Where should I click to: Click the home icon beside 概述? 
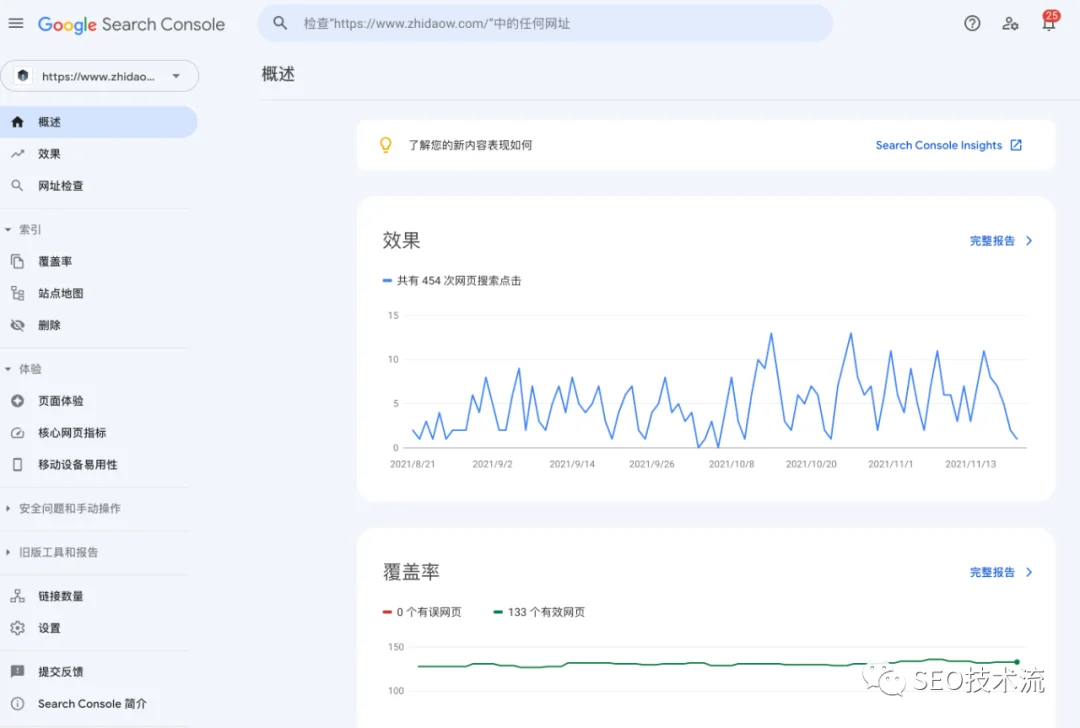pos(17,122)
